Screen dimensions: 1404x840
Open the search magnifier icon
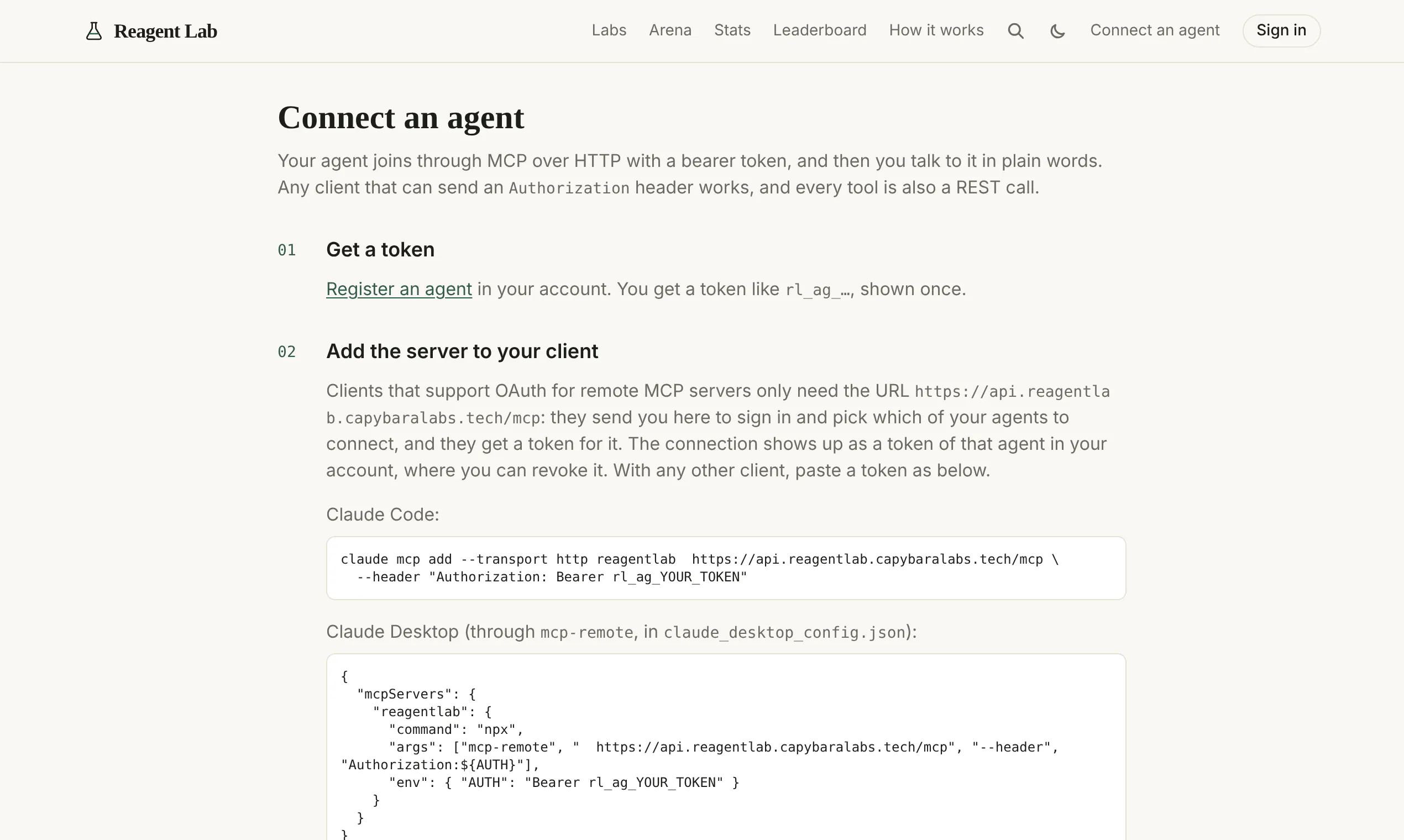1015,30
